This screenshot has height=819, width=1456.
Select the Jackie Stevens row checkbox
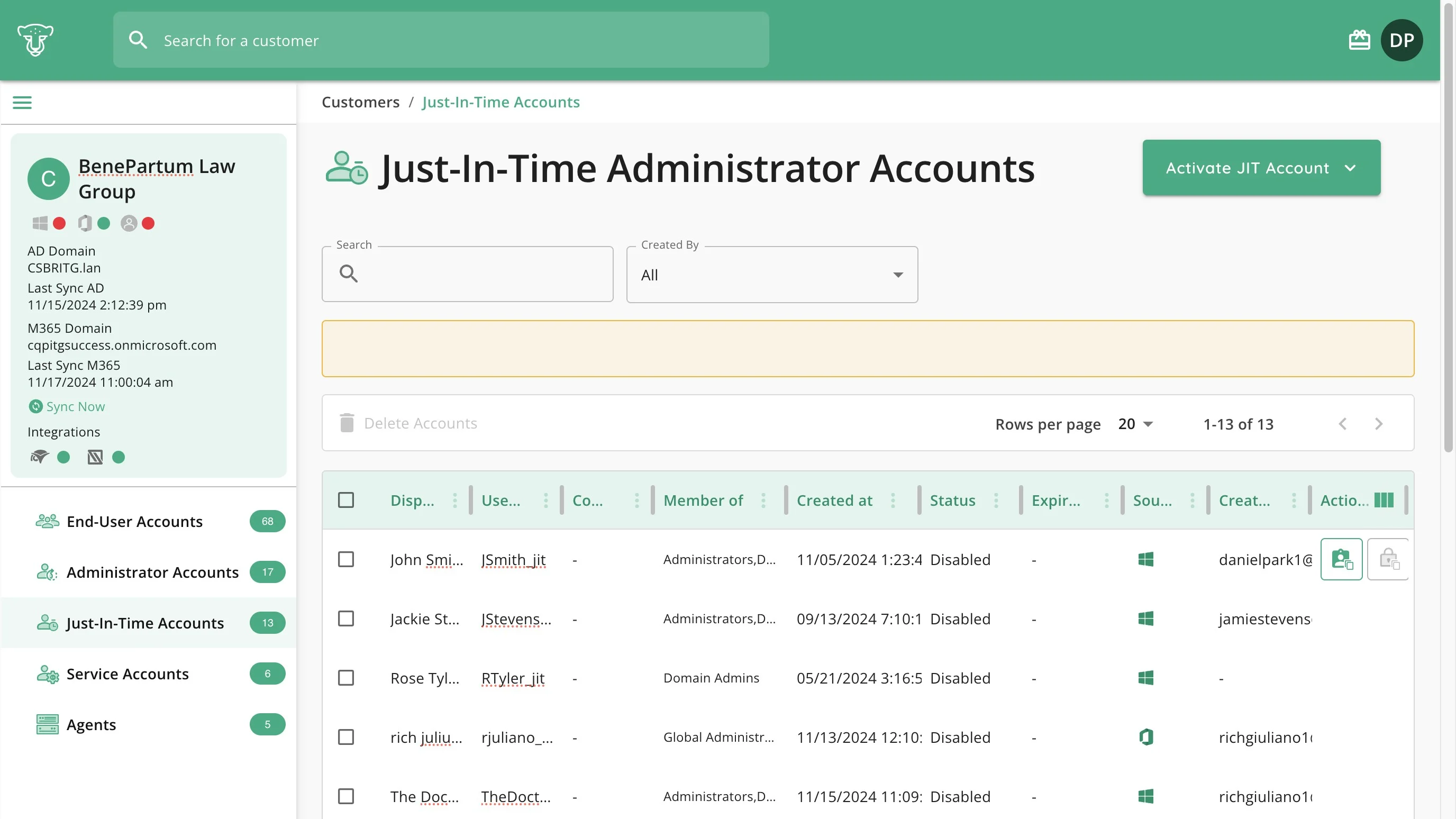pos(346,619)
